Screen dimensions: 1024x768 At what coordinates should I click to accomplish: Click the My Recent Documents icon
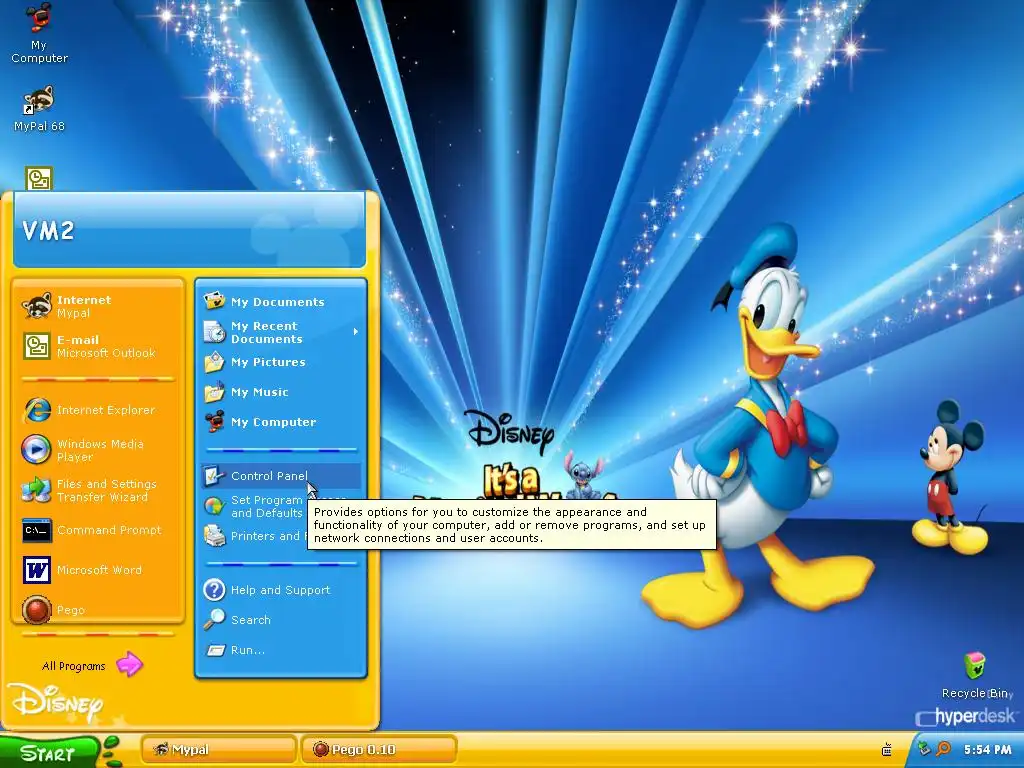[214, 332]
